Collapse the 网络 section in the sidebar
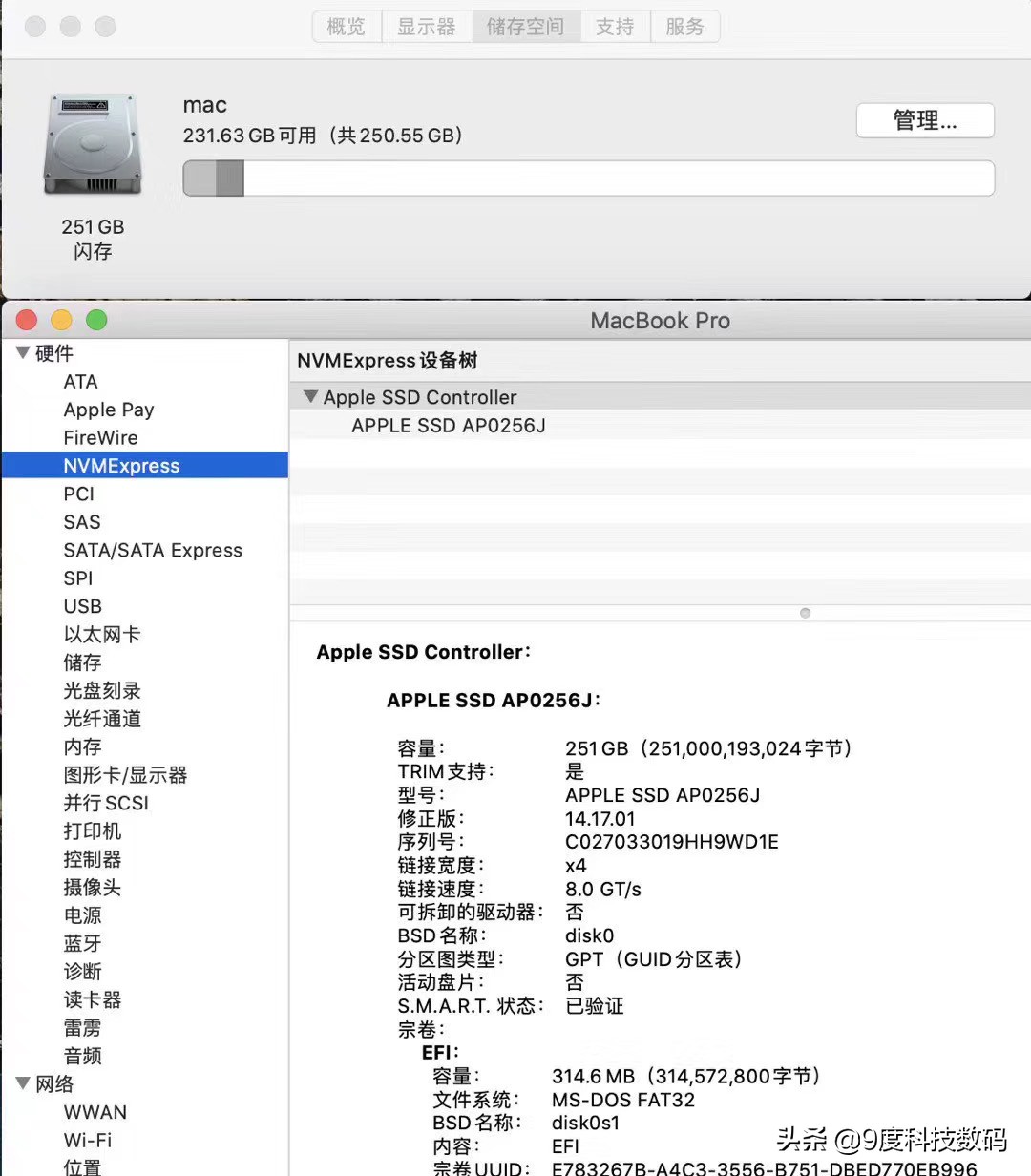Screen dimensions: 1031x1176 coord(22,1083)
